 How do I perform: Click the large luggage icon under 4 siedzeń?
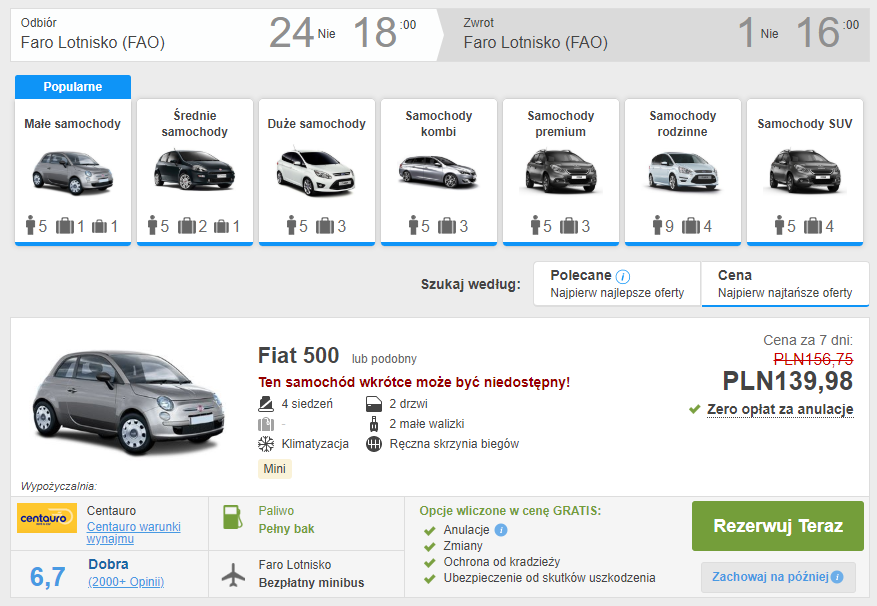coord(266,424)
